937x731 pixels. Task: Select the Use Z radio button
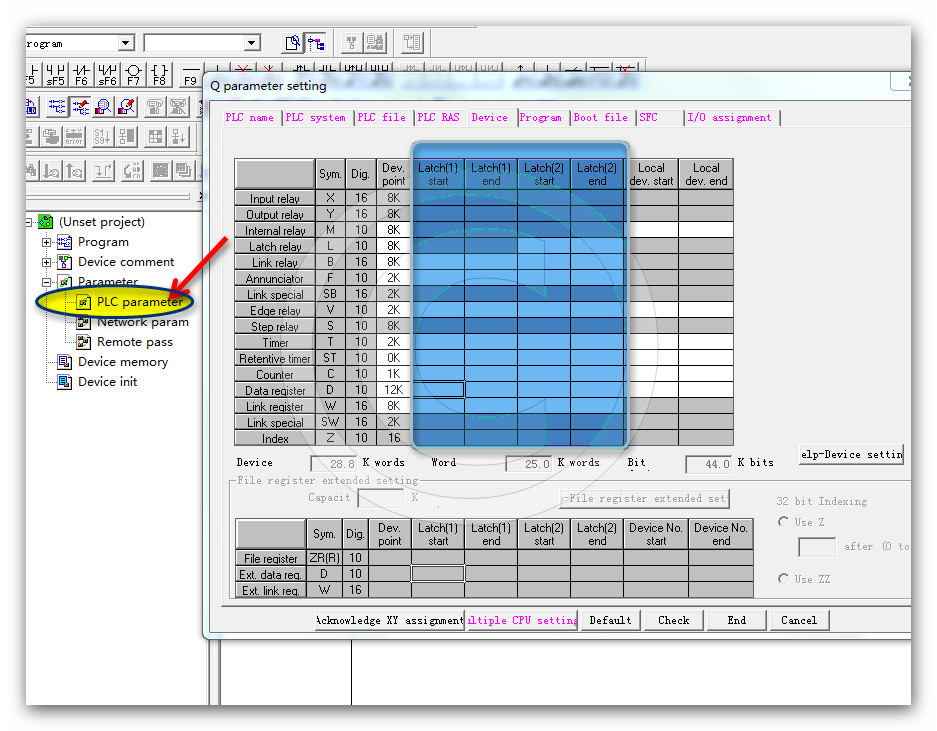[x=783, y=522]
